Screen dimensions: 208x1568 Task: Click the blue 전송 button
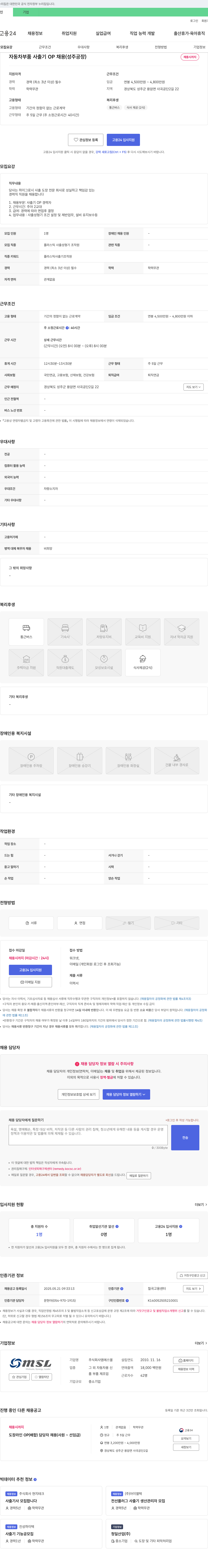[185, 1138]
